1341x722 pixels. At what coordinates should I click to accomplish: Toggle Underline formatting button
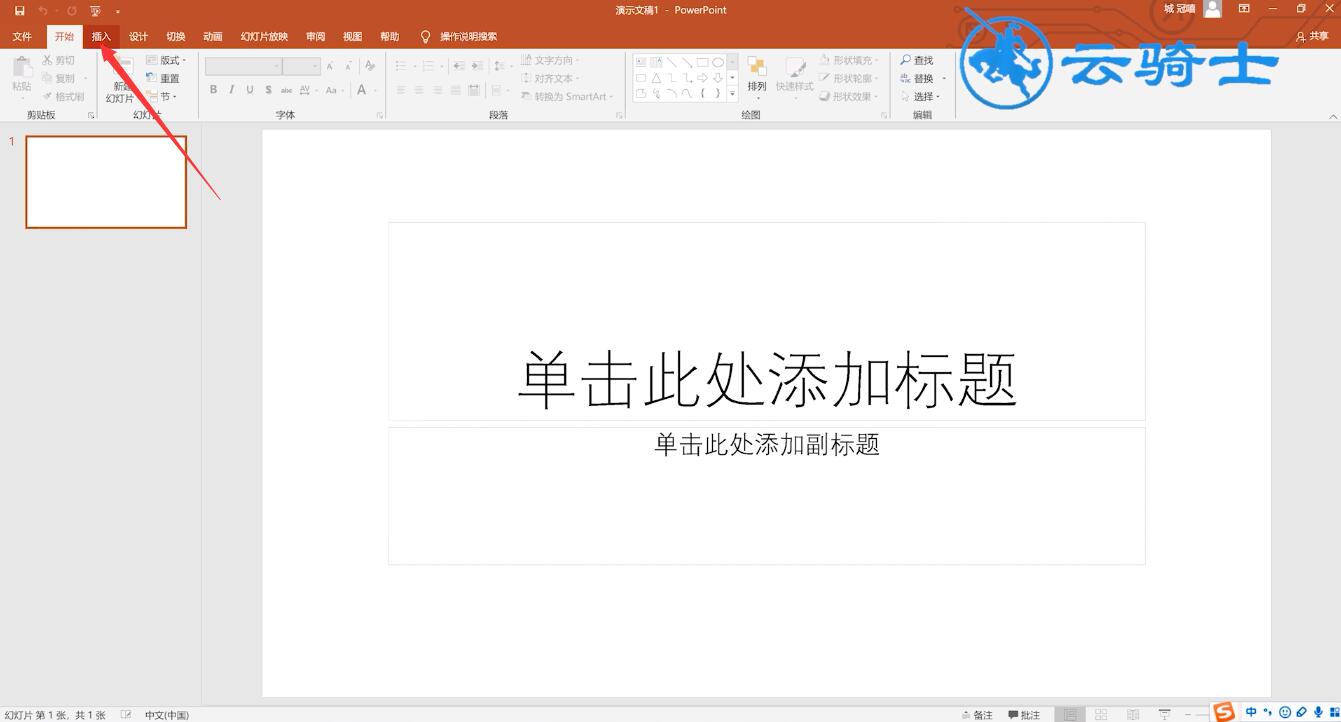point(250,90)
